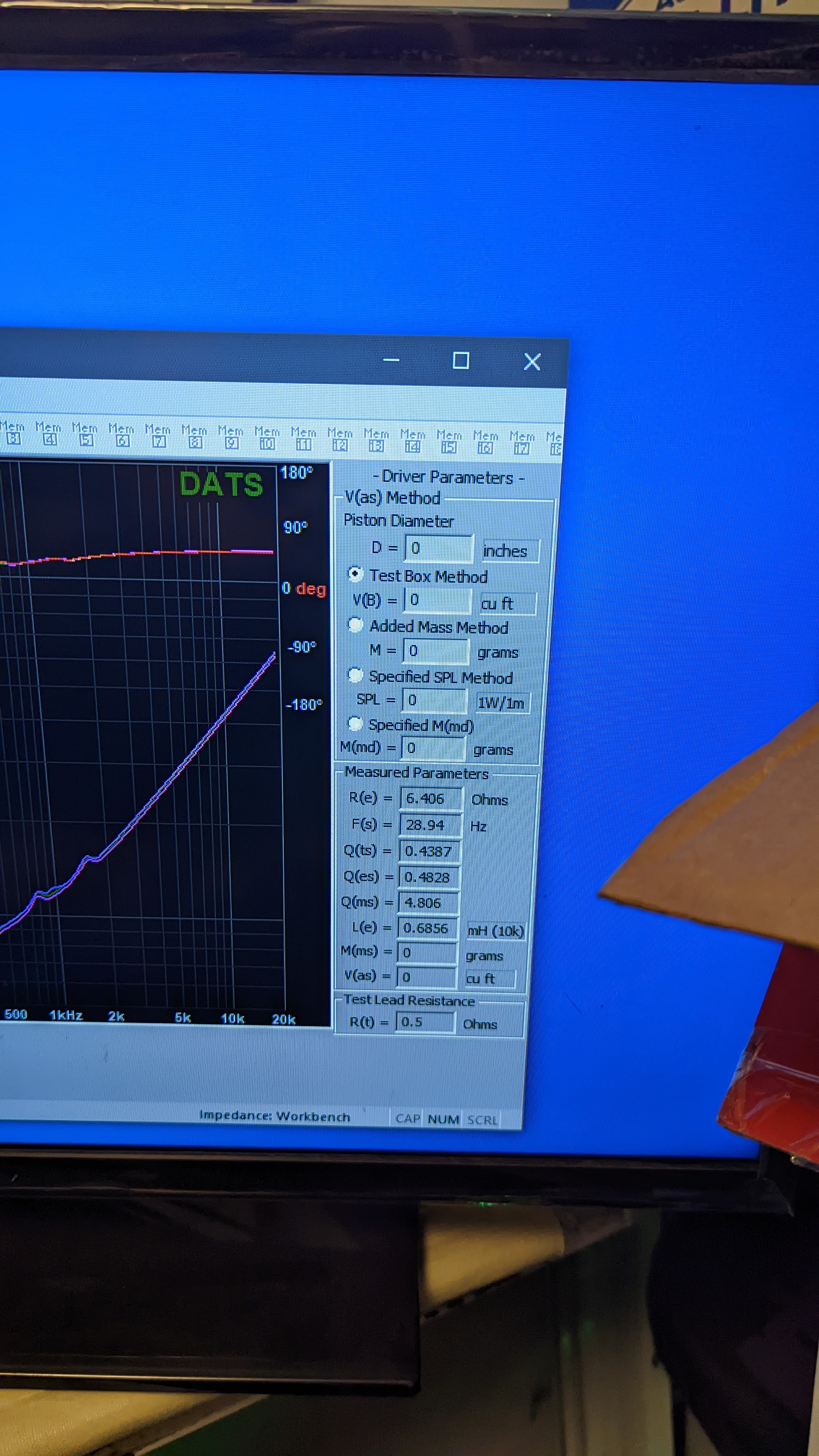819x1456 pixels.
Task: Enable the Specified SPL Method option
Action: pyautogui.click(x=356, y=674)
